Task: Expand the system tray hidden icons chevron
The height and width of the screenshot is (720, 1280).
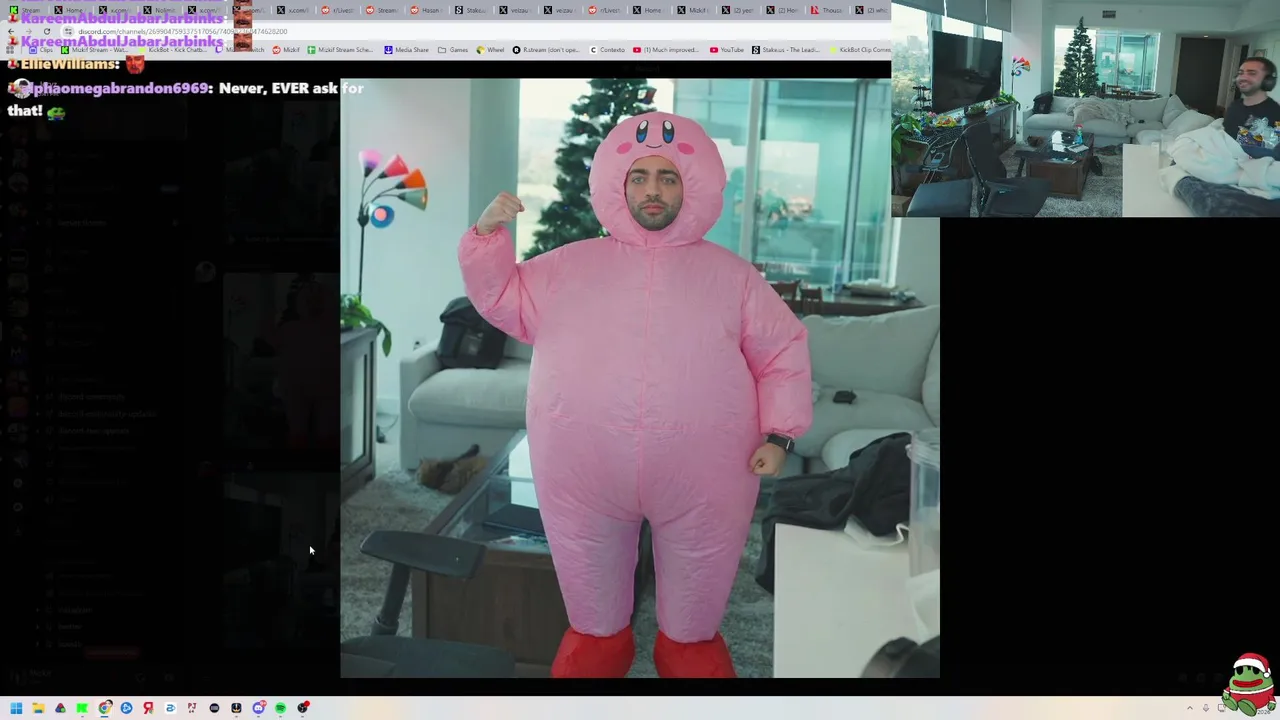Action: (x=1189, y=708)
